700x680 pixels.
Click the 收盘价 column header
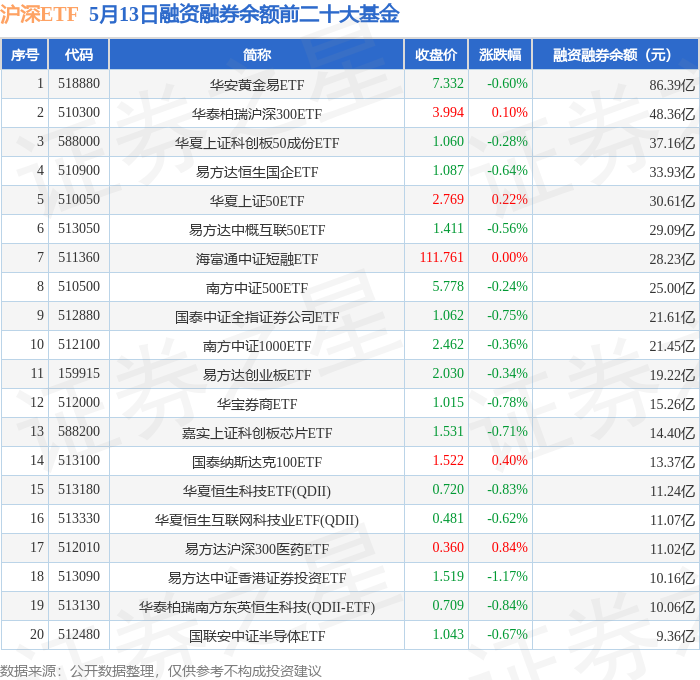436,54
